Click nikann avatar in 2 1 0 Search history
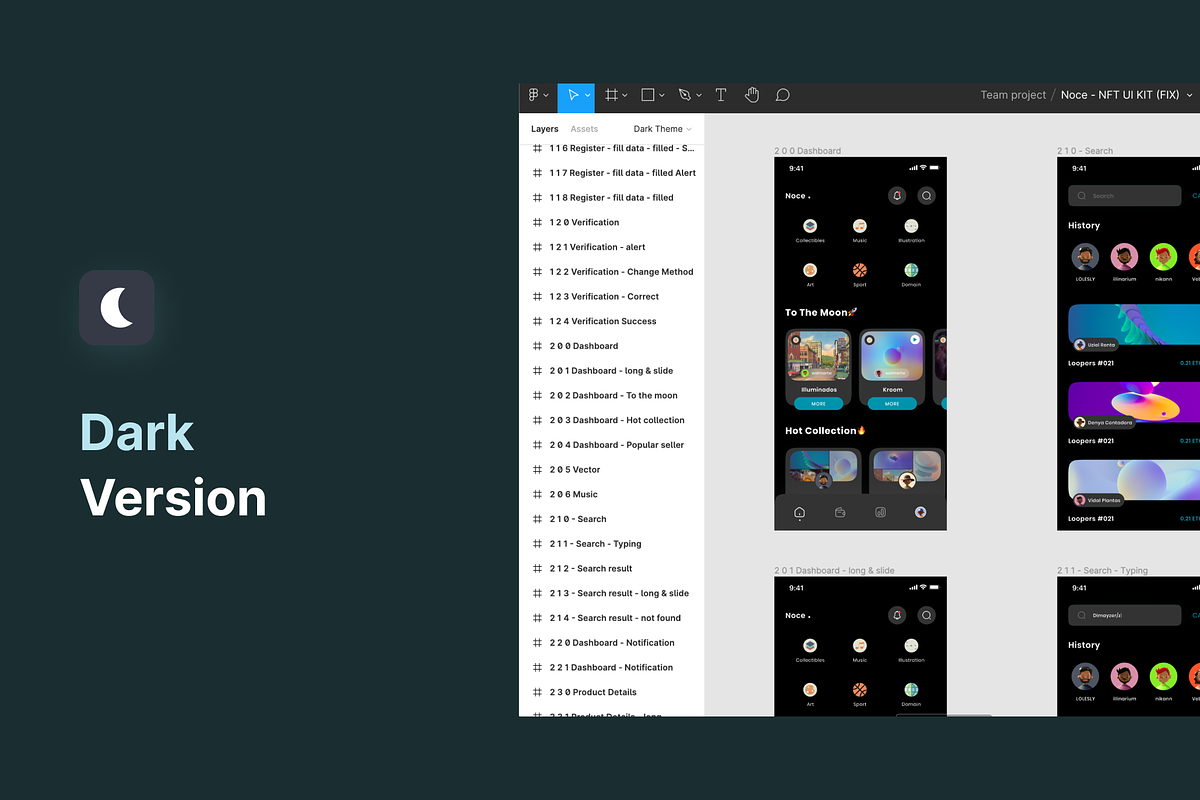The width and height of the screenshot is (1200, 800). (1163, 257)
